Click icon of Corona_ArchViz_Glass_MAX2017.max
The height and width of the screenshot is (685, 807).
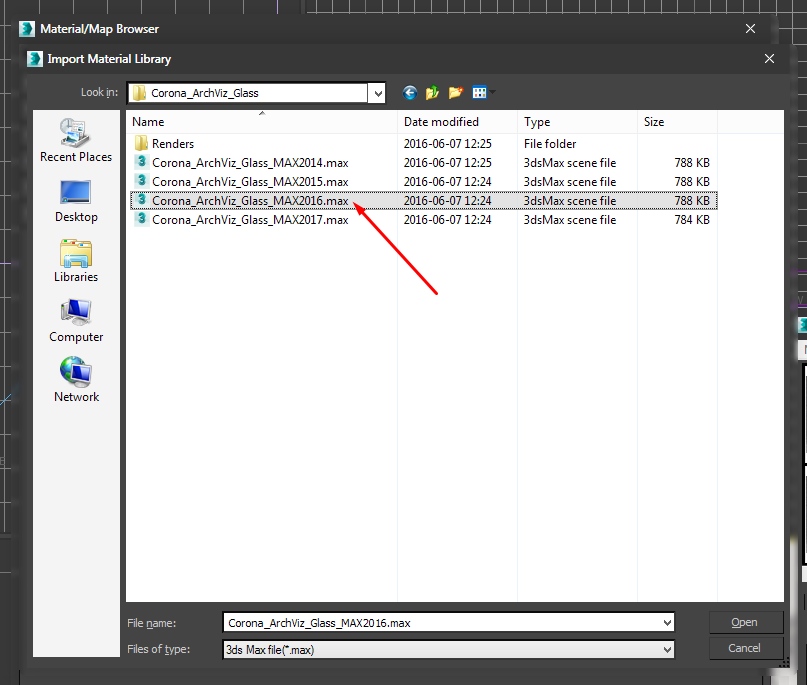click(142, 219)
